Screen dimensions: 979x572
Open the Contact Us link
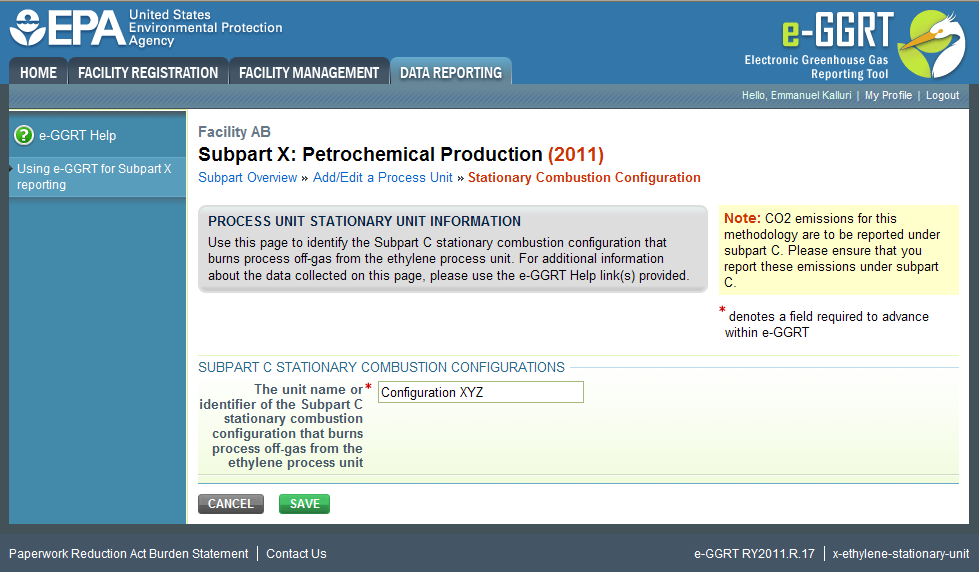coord(296,554)
